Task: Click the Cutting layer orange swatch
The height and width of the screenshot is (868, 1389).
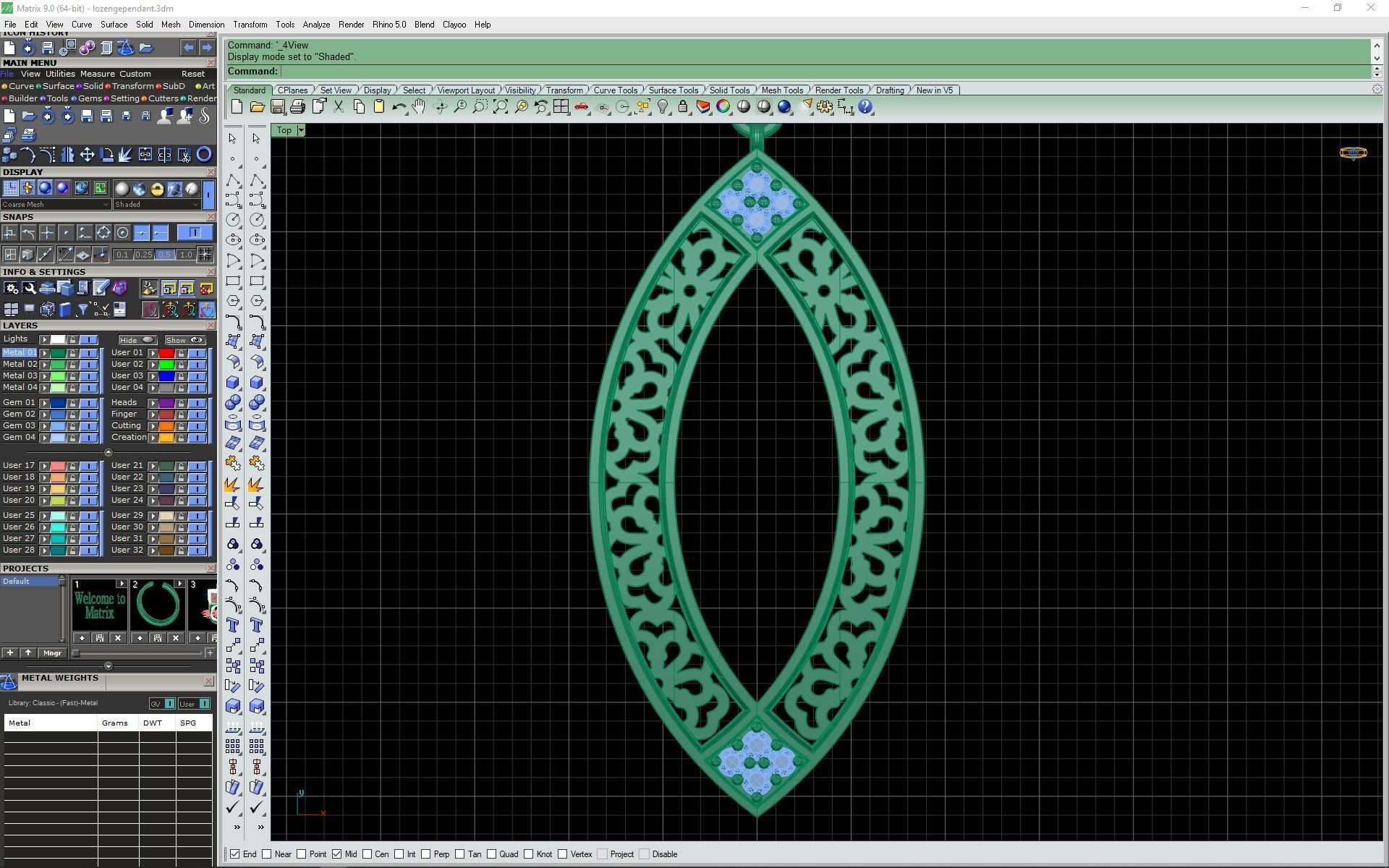Action: click(166, 426)
